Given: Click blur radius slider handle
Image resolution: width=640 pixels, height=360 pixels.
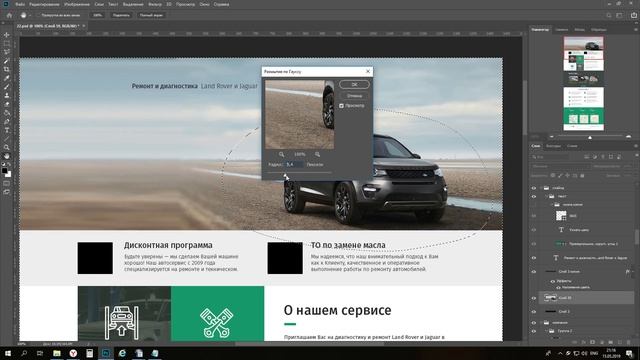Looking at the screenshot, I should click(x=285, y=175).
